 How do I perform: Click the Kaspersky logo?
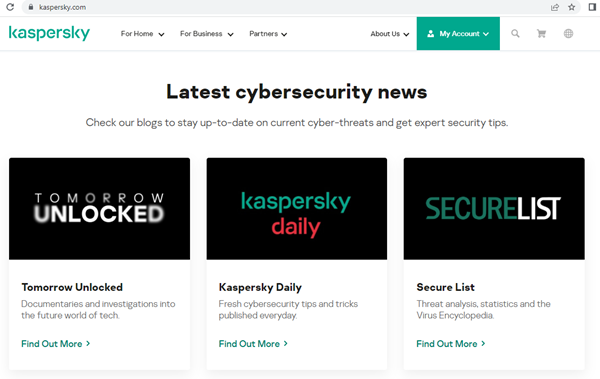click(x=49, y=33)
